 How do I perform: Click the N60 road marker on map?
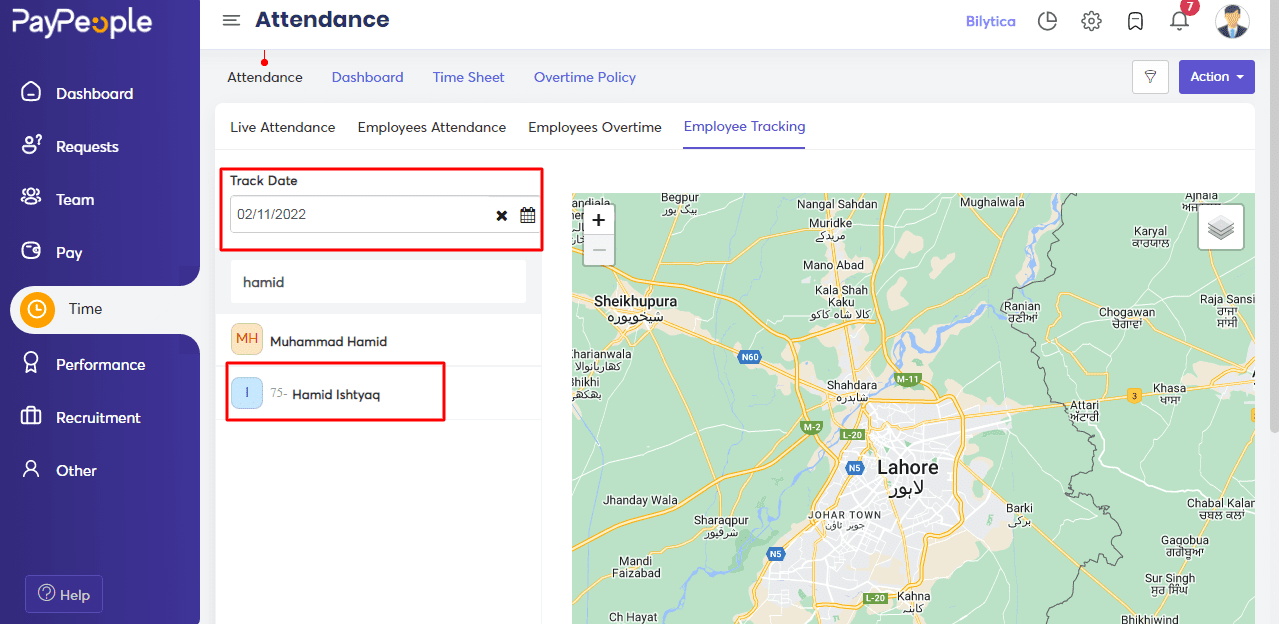click(750, 356)
